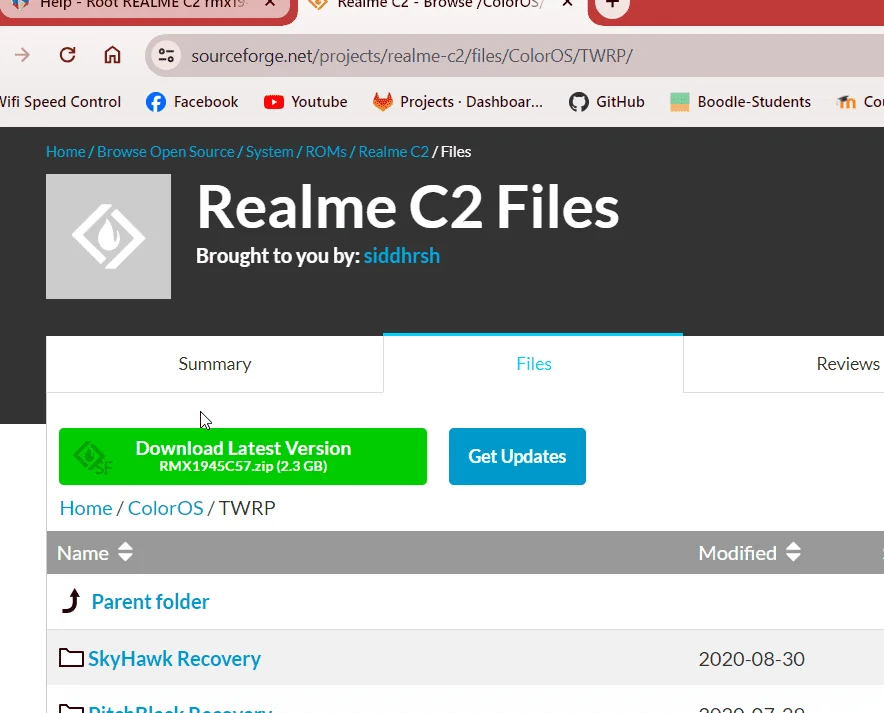The width and height of the screenshot is (884, 713).
Task: Open Wifi Speed Control bookmark
Action: [59, 101]
